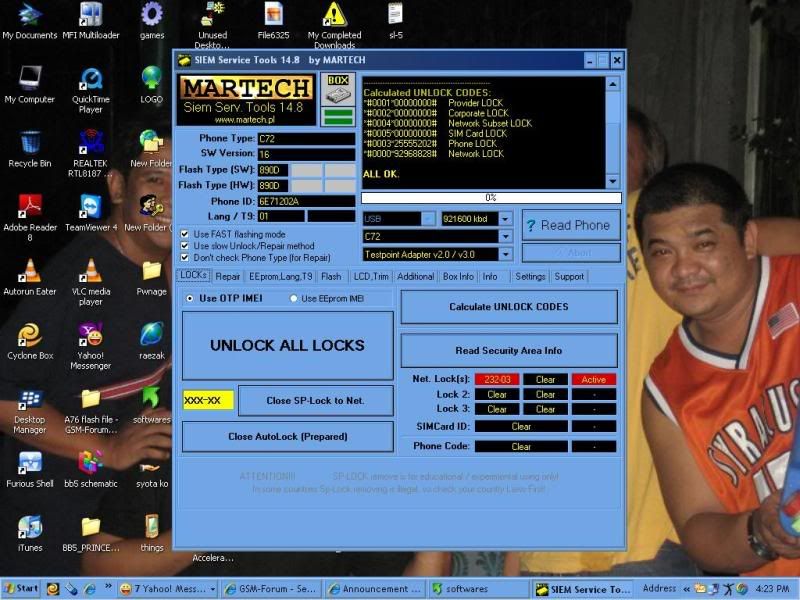Click the yellow XXX-XX input field

click(208, 401)
